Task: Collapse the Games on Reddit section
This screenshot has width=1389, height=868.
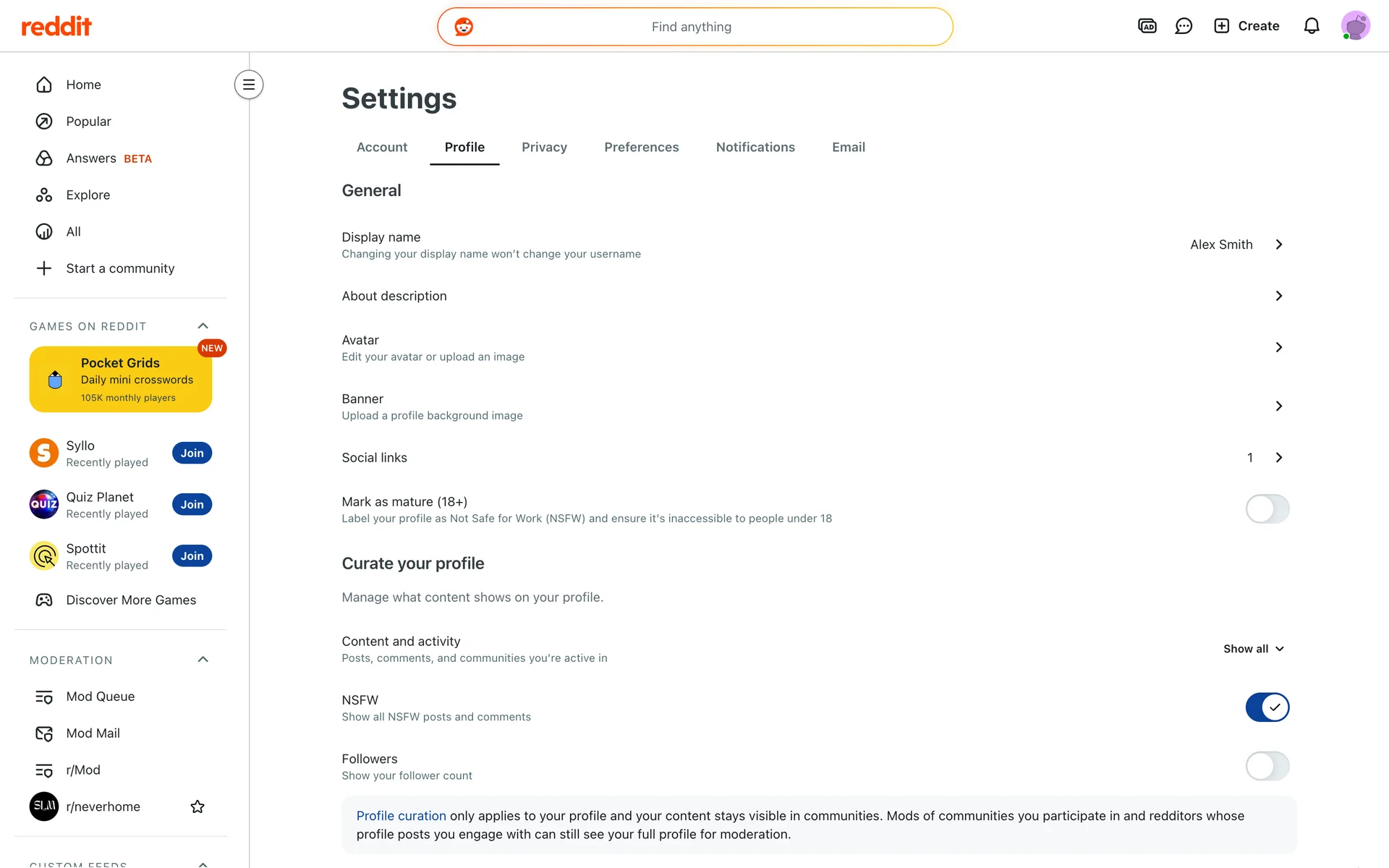Action: tap(203, 326)
